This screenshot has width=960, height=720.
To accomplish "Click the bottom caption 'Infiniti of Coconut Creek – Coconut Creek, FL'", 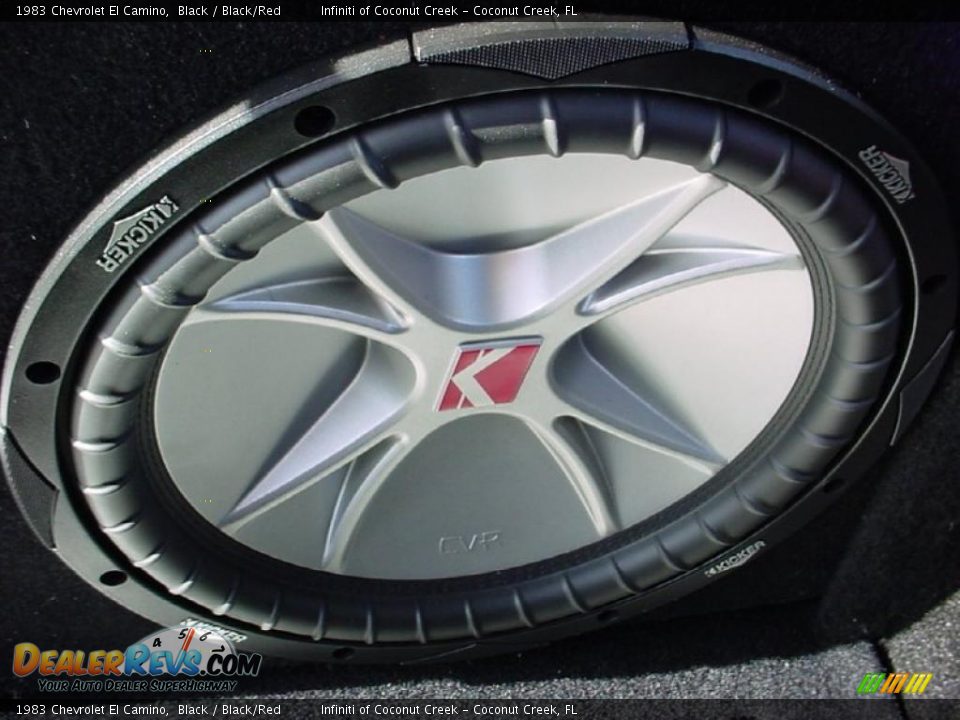I will coord(449,710).
